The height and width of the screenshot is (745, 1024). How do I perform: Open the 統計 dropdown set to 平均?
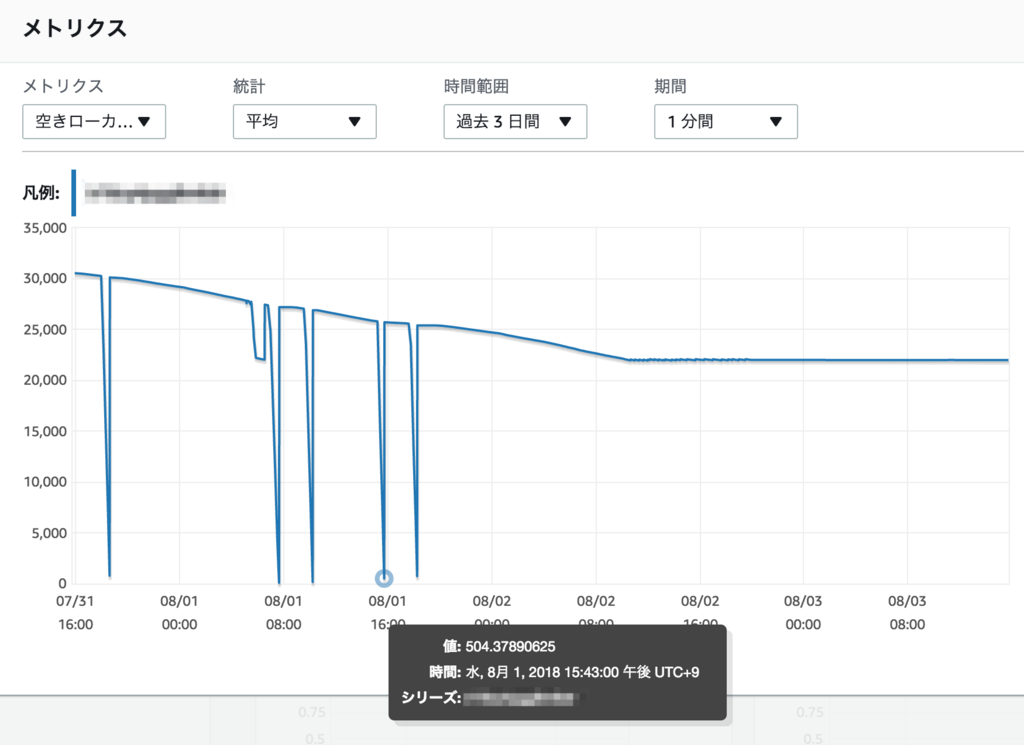tap(304, 121)
